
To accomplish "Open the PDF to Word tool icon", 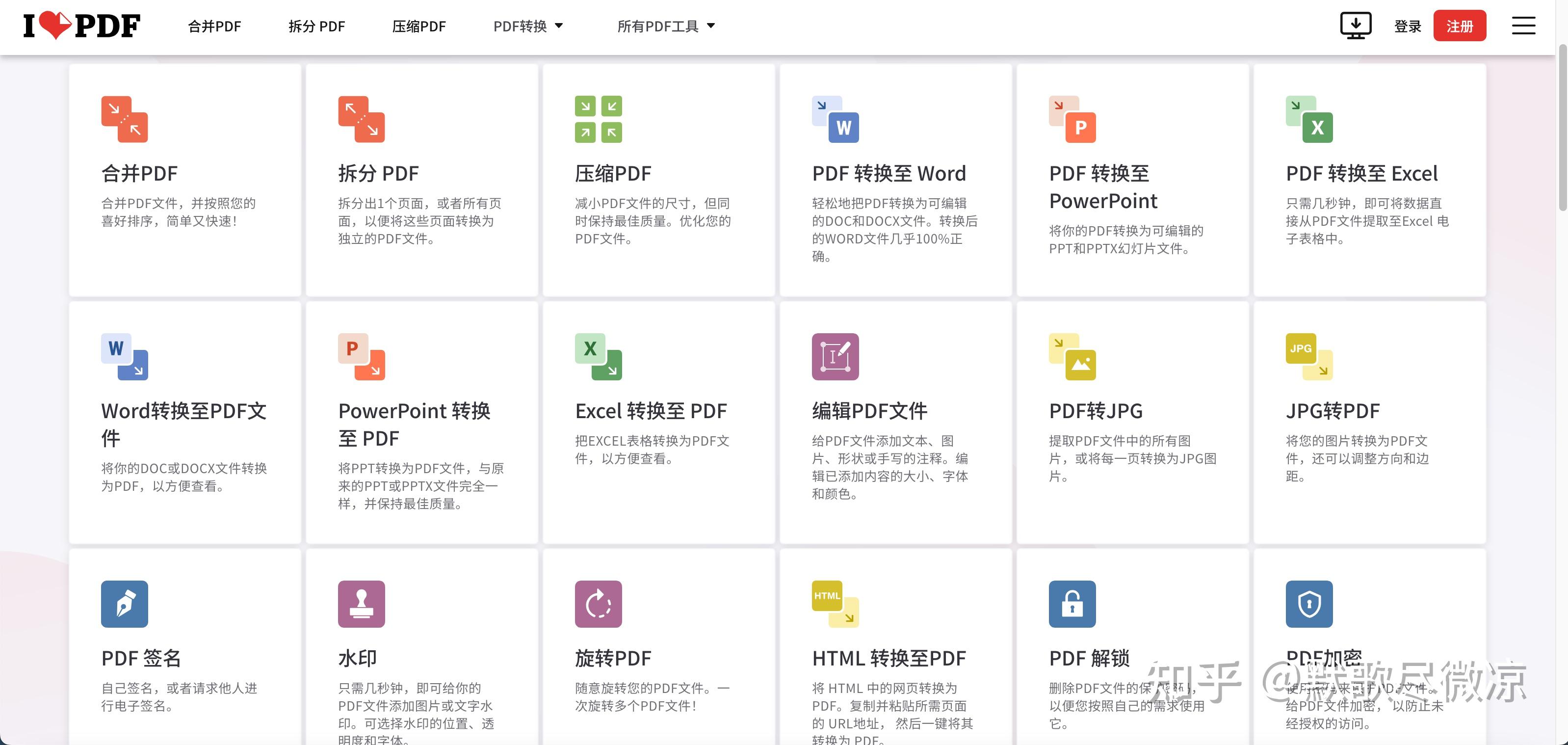I will (x=835, y=119).
